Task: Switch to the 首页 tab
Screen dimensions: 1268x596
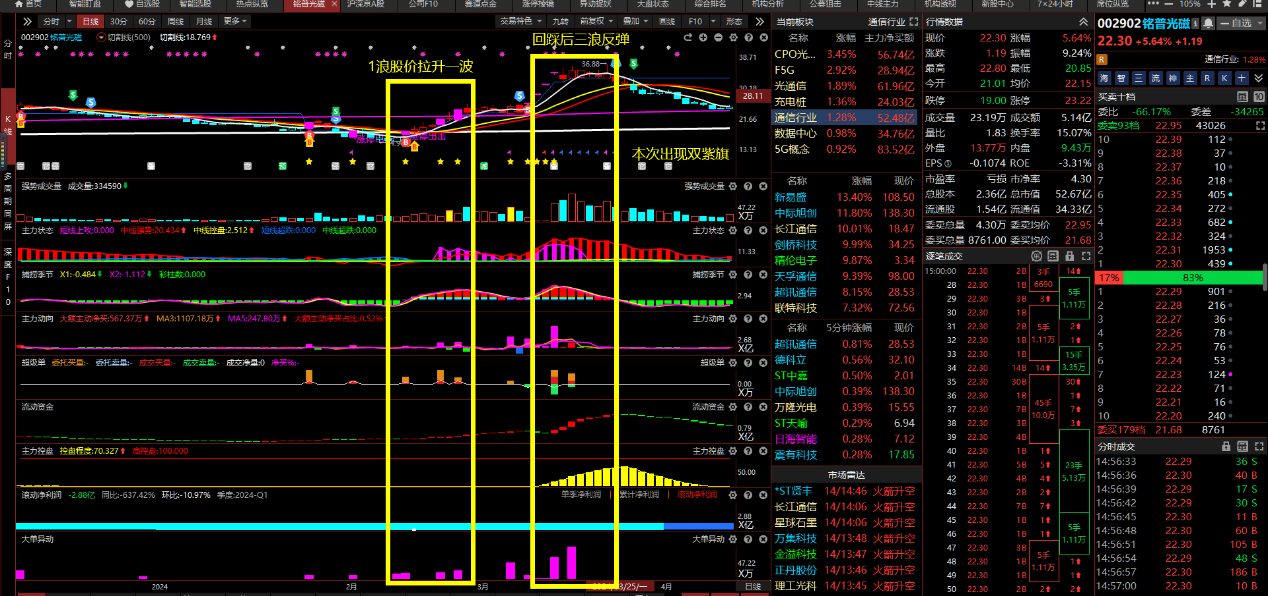Action: click(29, 4)
